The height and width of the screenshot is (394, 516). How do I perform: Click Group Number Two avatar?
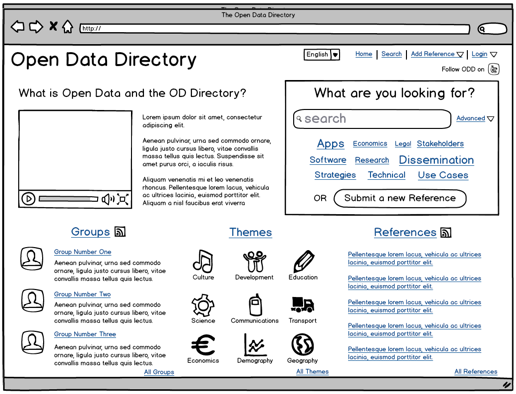tap(32, 300)
